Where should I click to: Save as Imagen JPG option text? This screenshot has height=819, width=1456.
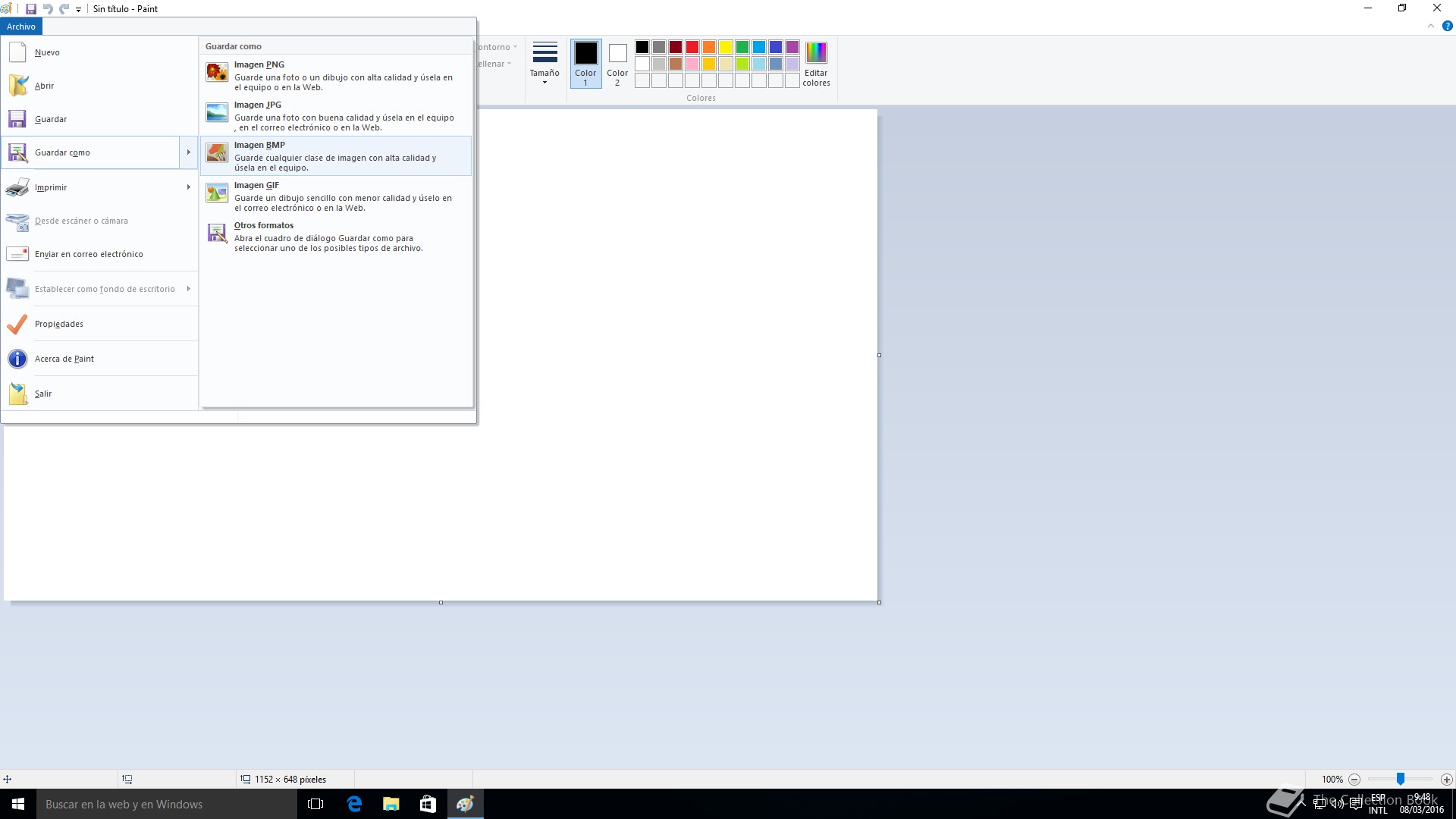pyautogui.click(x=258, y=105)
